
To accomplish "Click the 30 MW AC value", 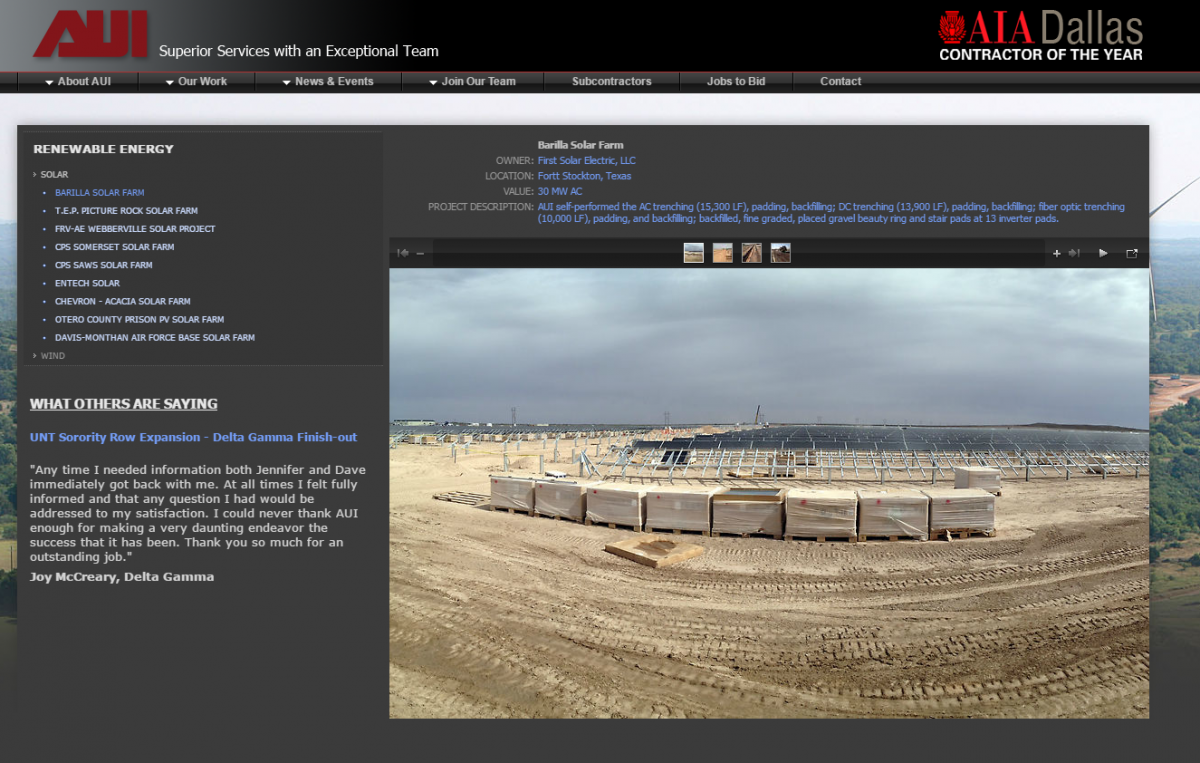I will pyautogui.click(x=559, y=191).
